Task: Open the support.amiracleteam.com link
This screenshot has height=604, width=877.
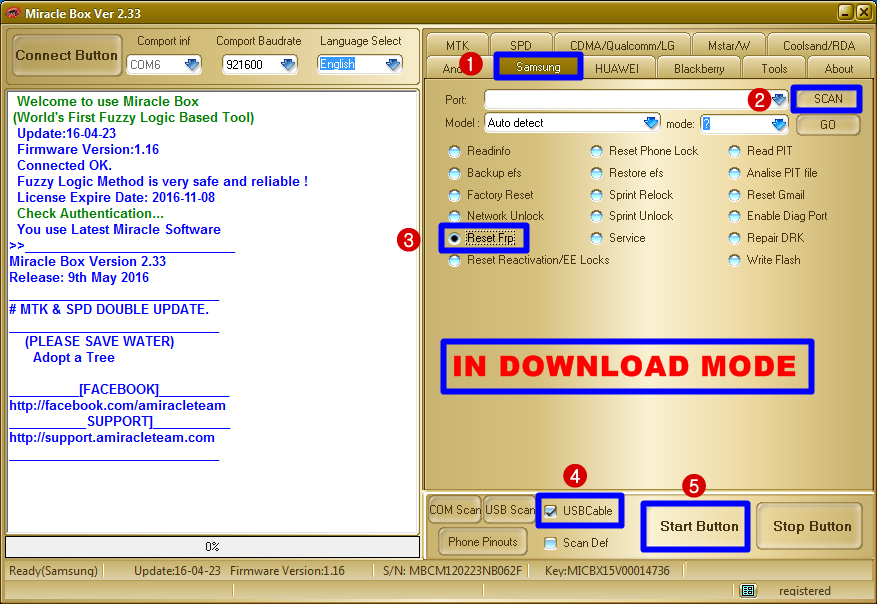Action: (x=112, y=437)
